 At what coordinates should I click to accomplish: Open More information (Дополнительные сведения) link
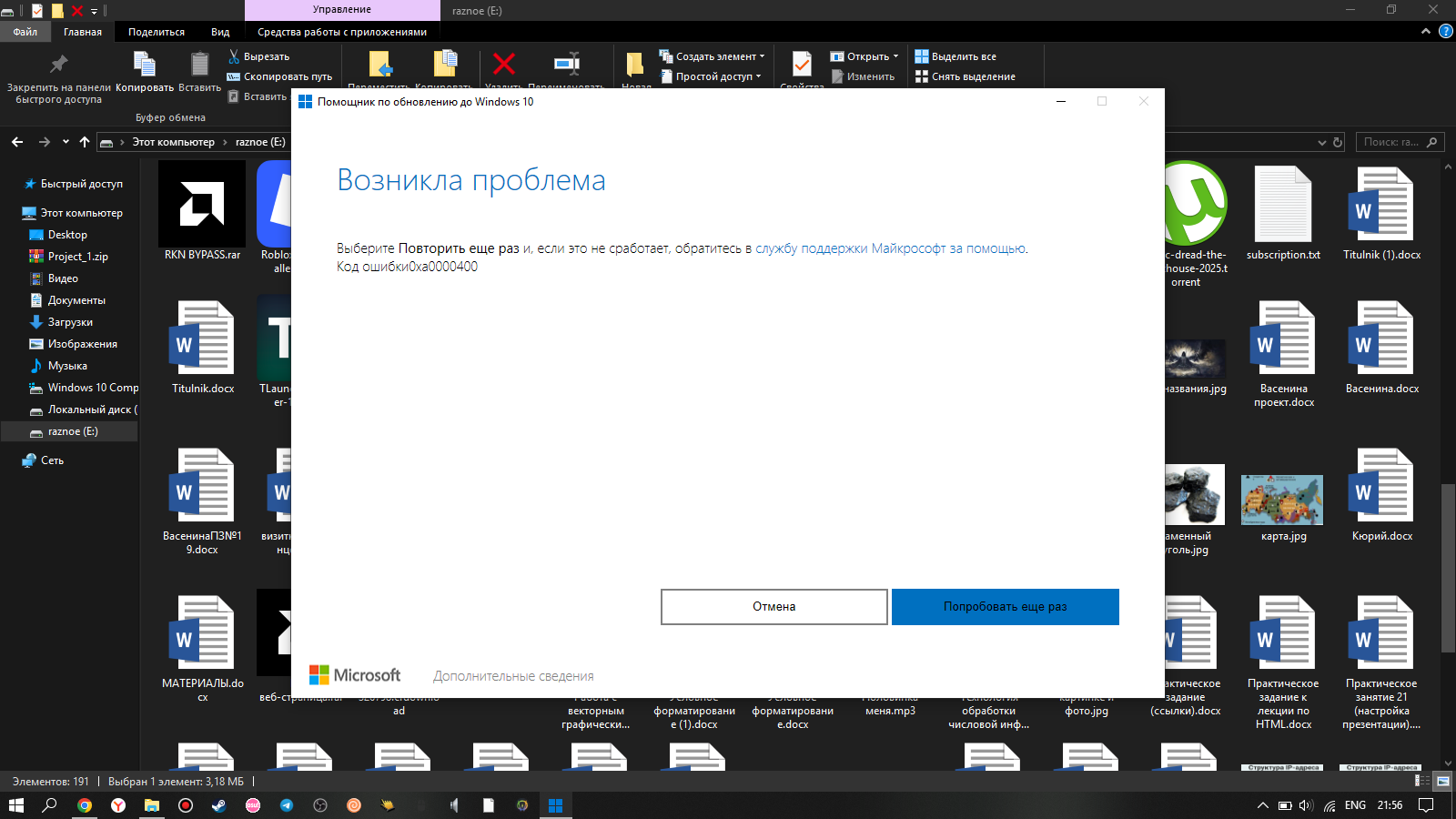[513, 676]
